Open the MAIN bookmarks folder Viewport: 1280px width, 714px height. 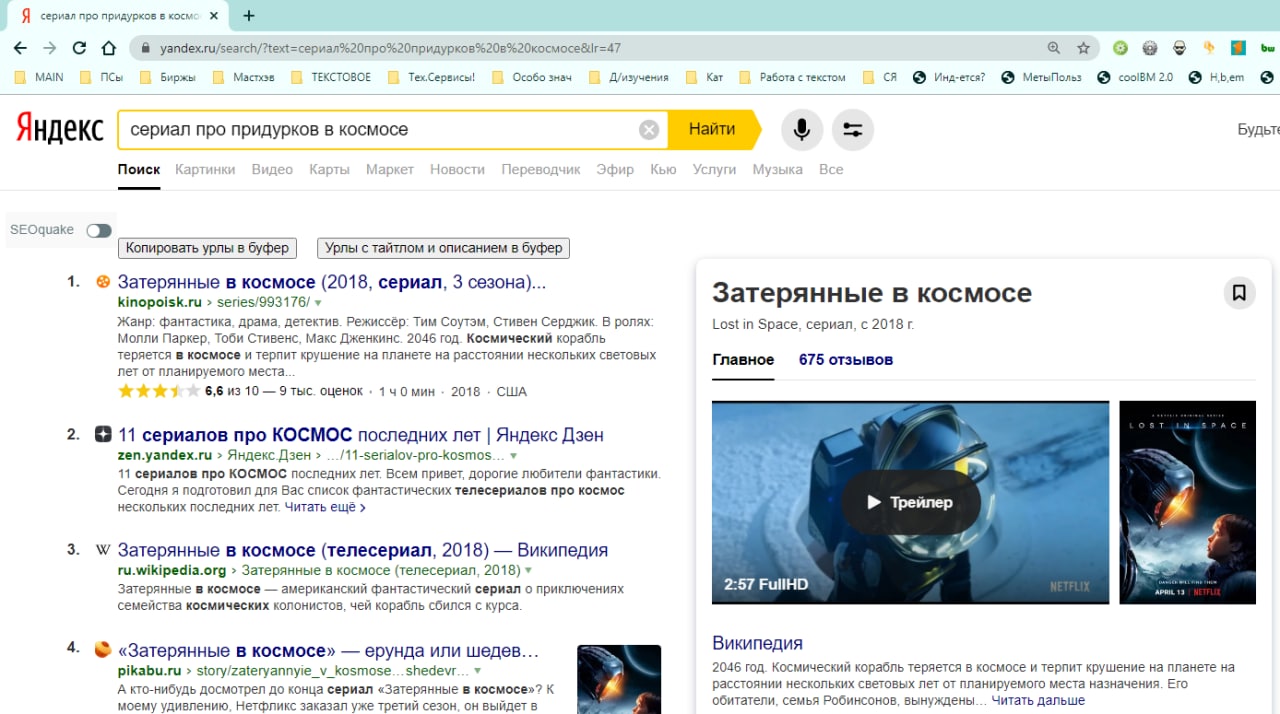(40, 77)
